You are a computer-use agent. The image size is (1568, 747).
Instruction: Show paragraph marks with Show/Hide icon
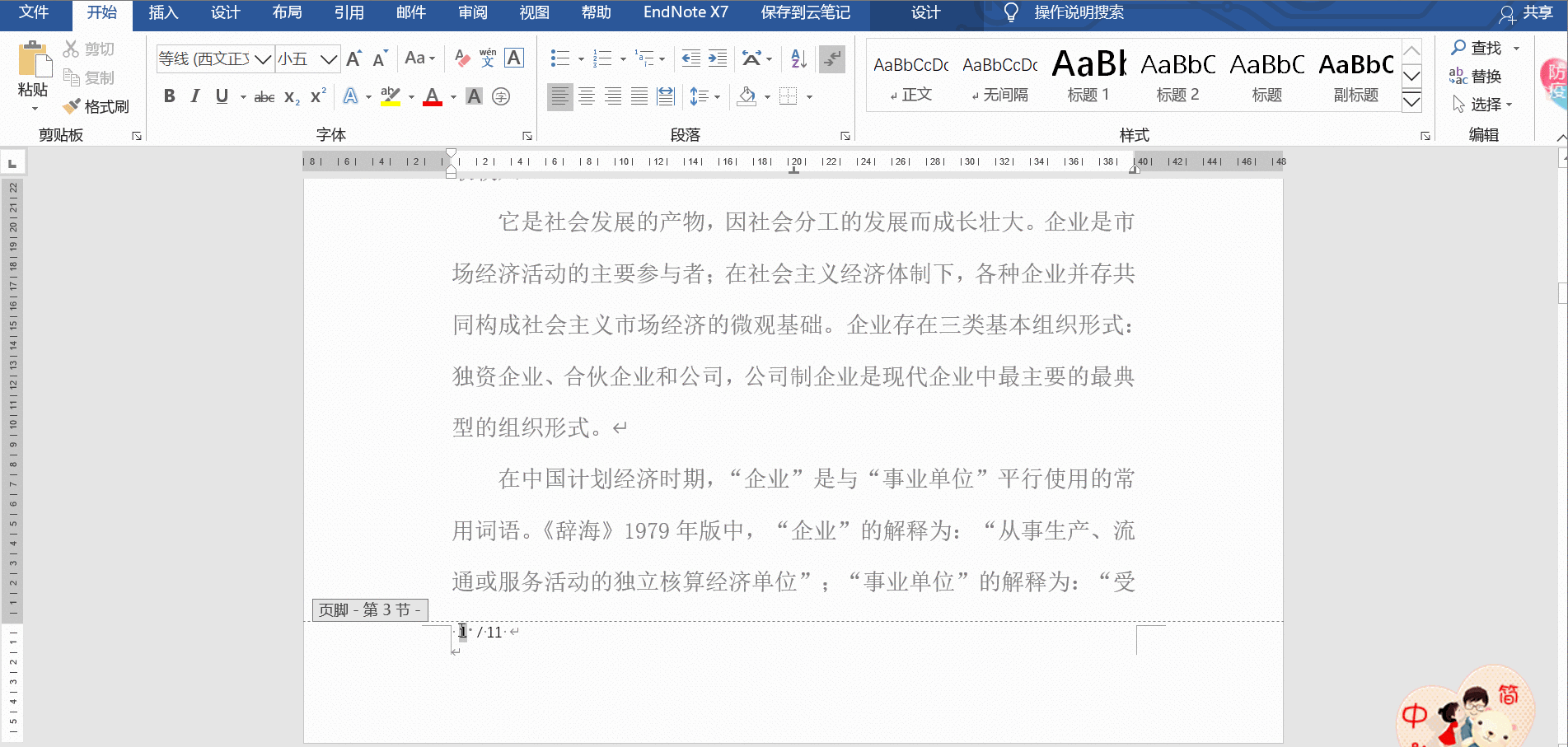point(831,58)
